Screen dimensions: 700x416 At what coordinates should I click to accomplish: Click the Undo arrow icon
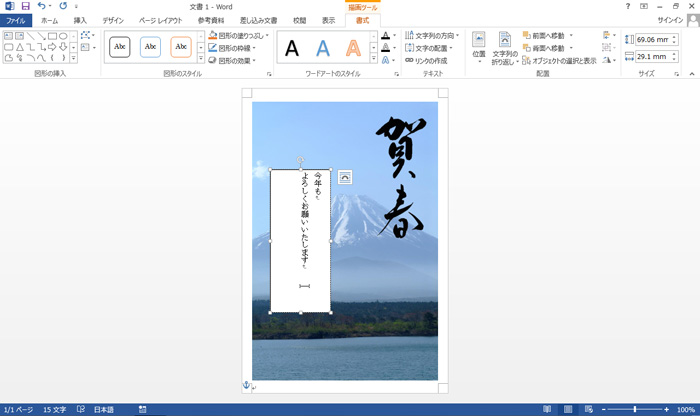click(x=42, y=6)
